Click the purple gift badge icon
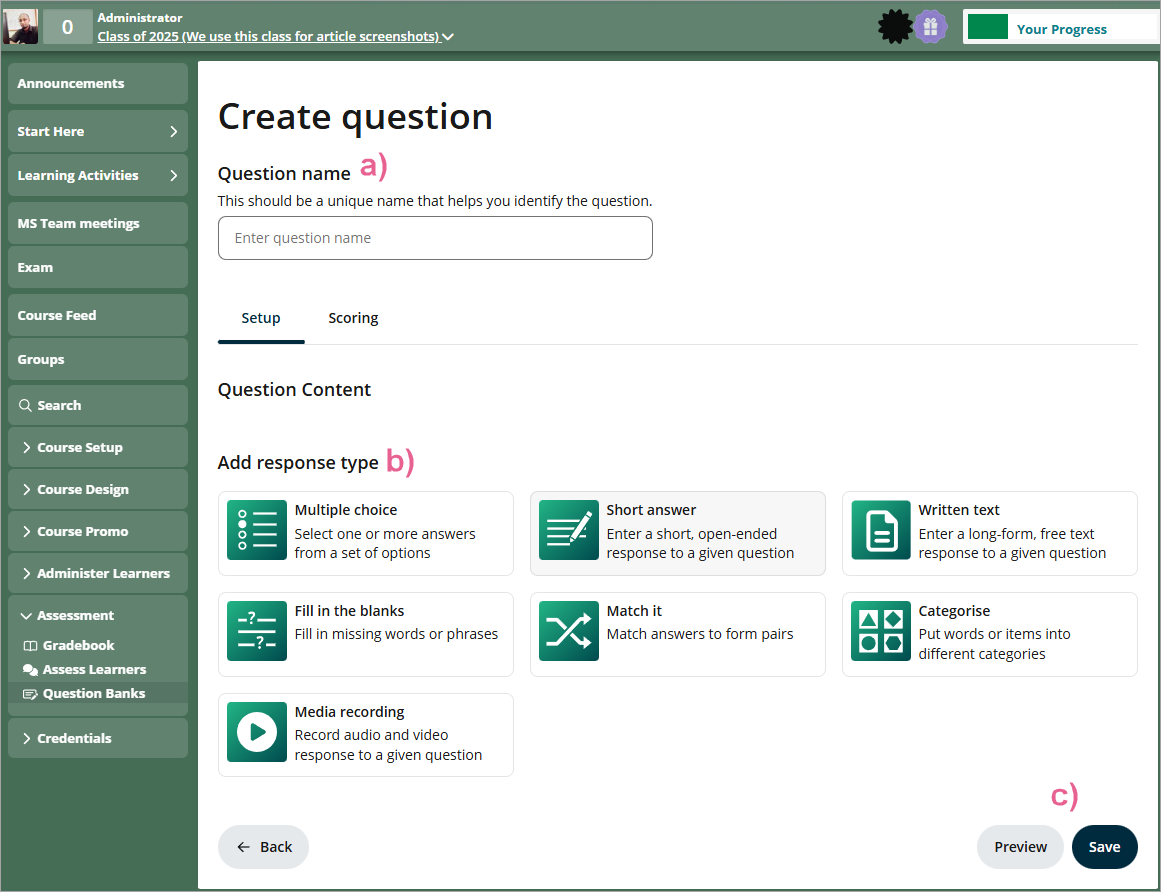Image resolution: width=1161 pixels, height=892 pixels. click(930, 27)
